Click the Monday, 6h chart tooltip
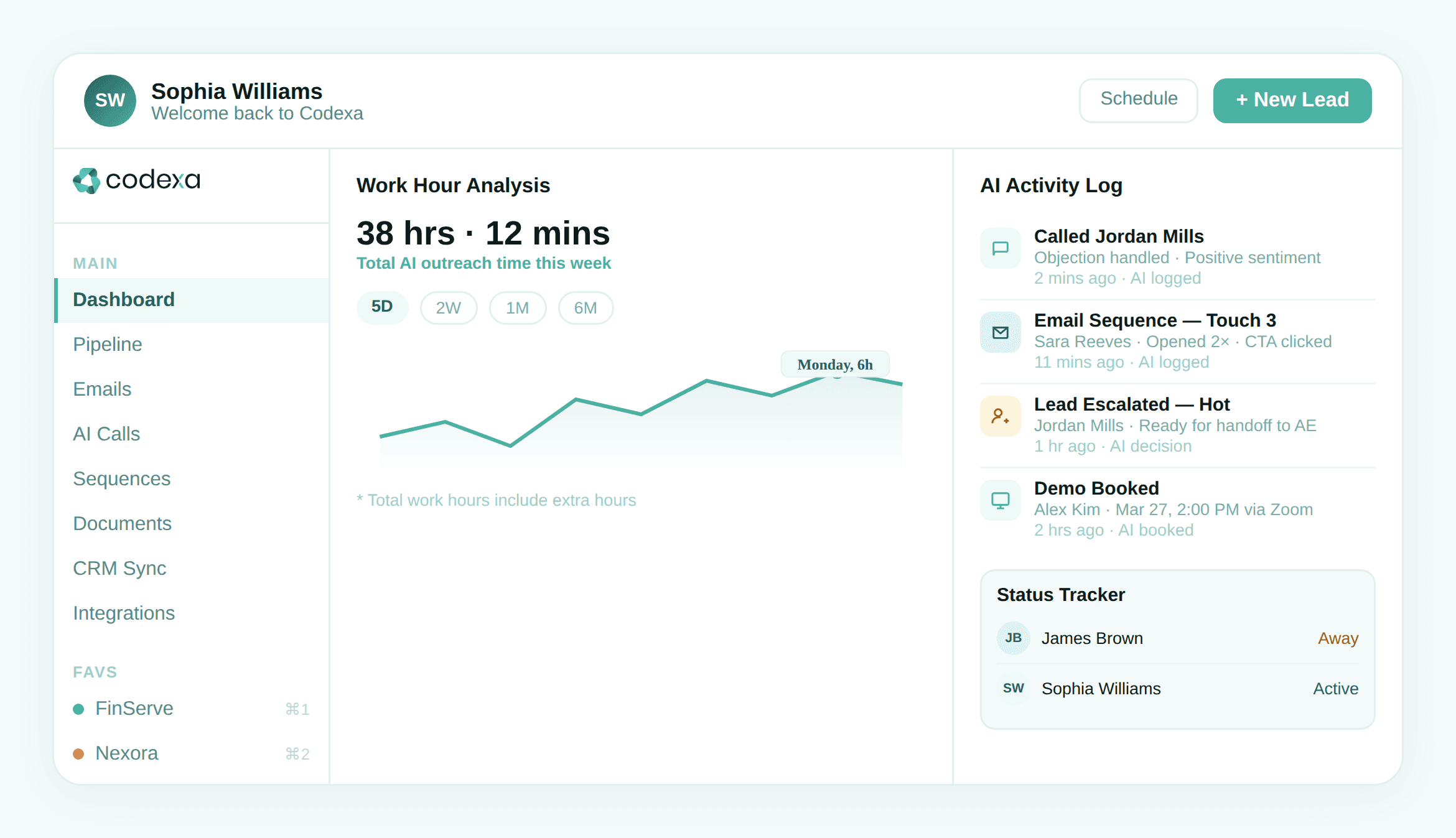Screen dimensions: 1456x838 (x=834, y=365)
